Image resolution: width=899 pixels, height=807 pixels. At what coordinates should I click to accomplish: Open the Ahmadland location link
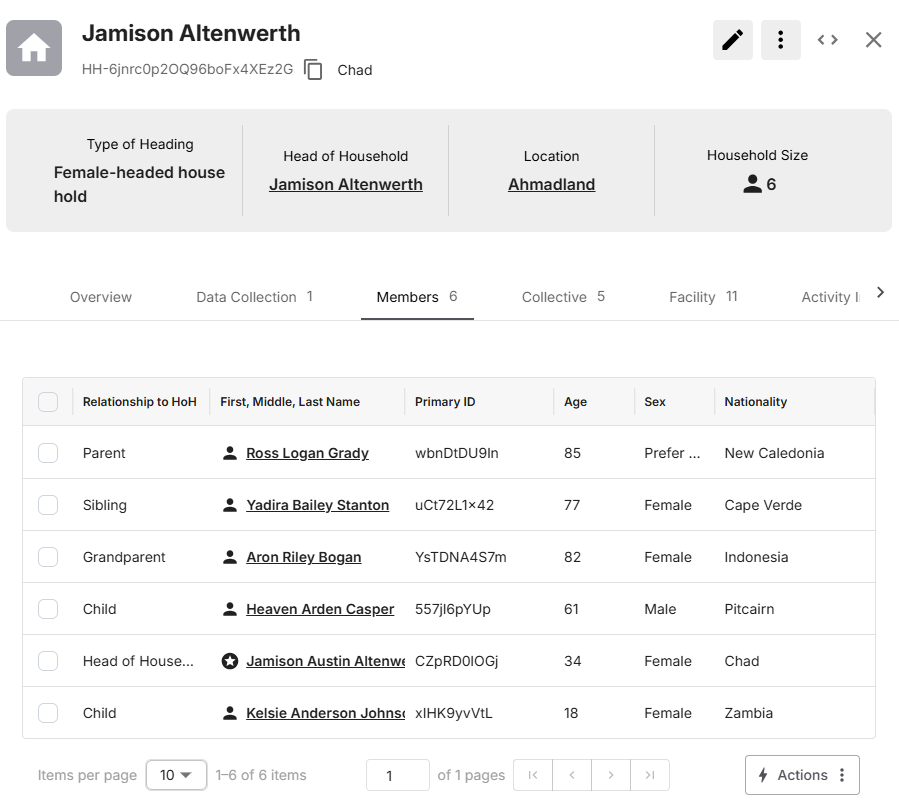tap(552, 185)
